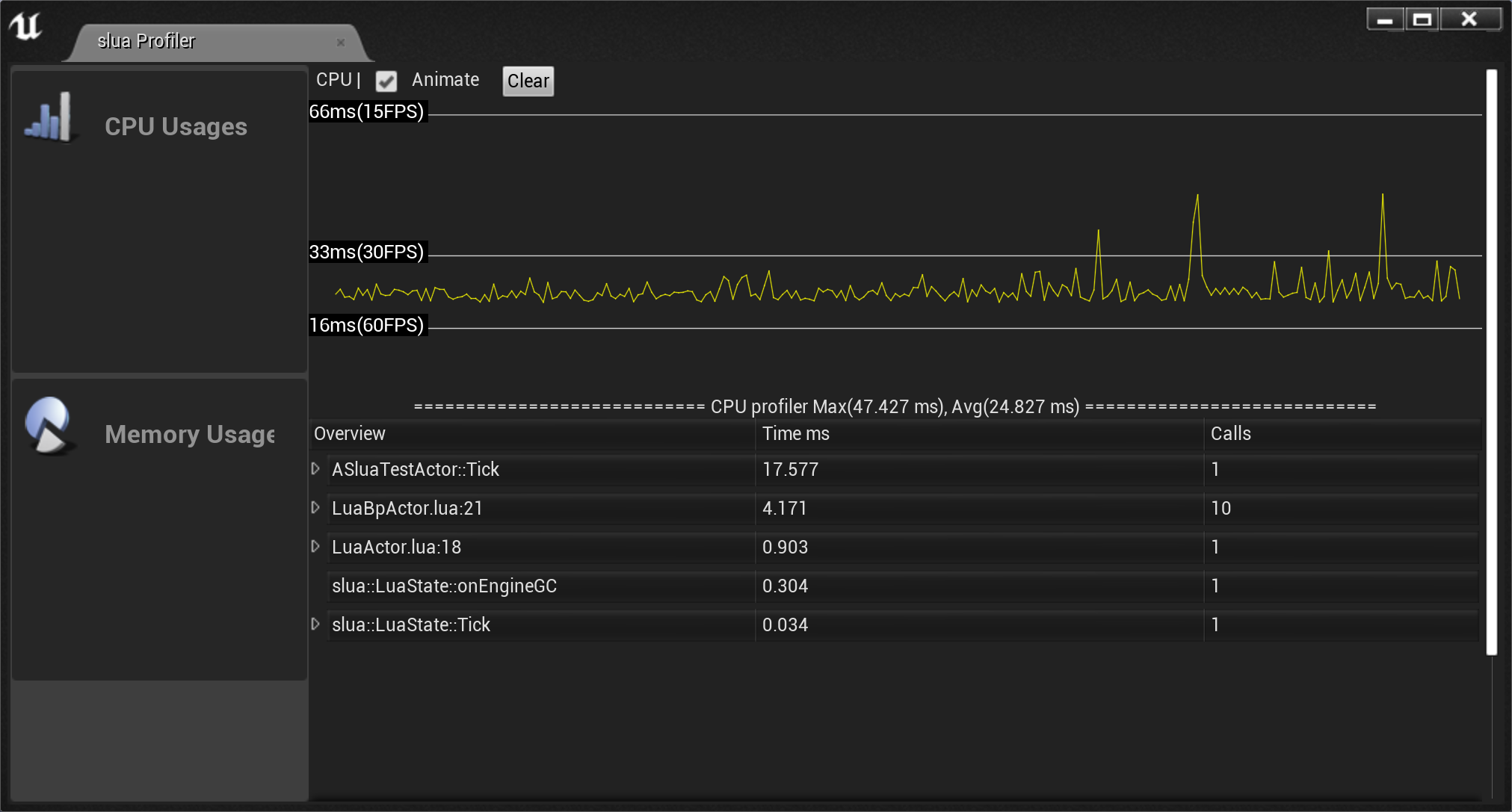Open the Memory Usage panel

[x=189, y=435]
